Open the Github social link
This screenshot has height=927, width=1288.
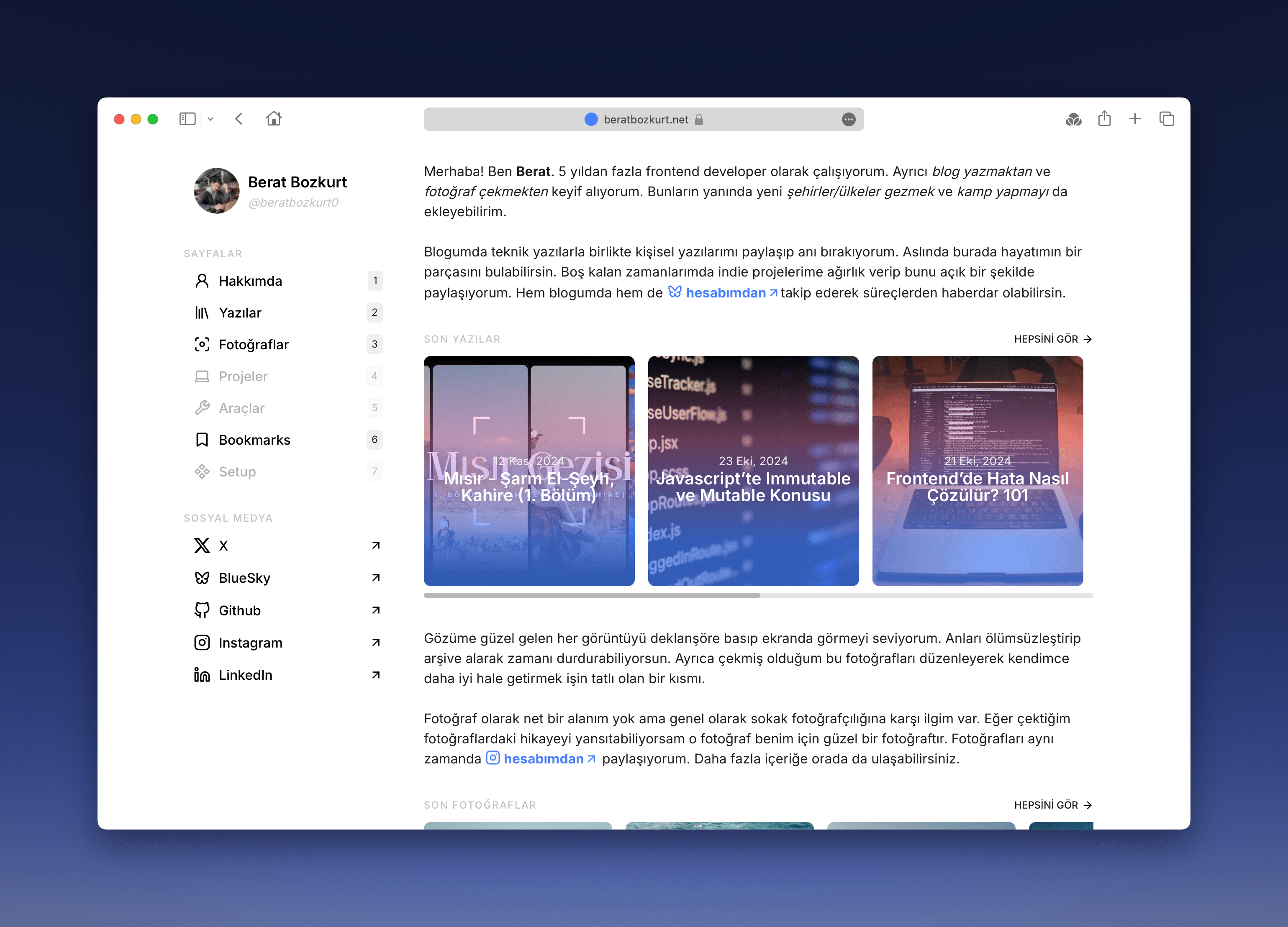(x=240, y=610)
